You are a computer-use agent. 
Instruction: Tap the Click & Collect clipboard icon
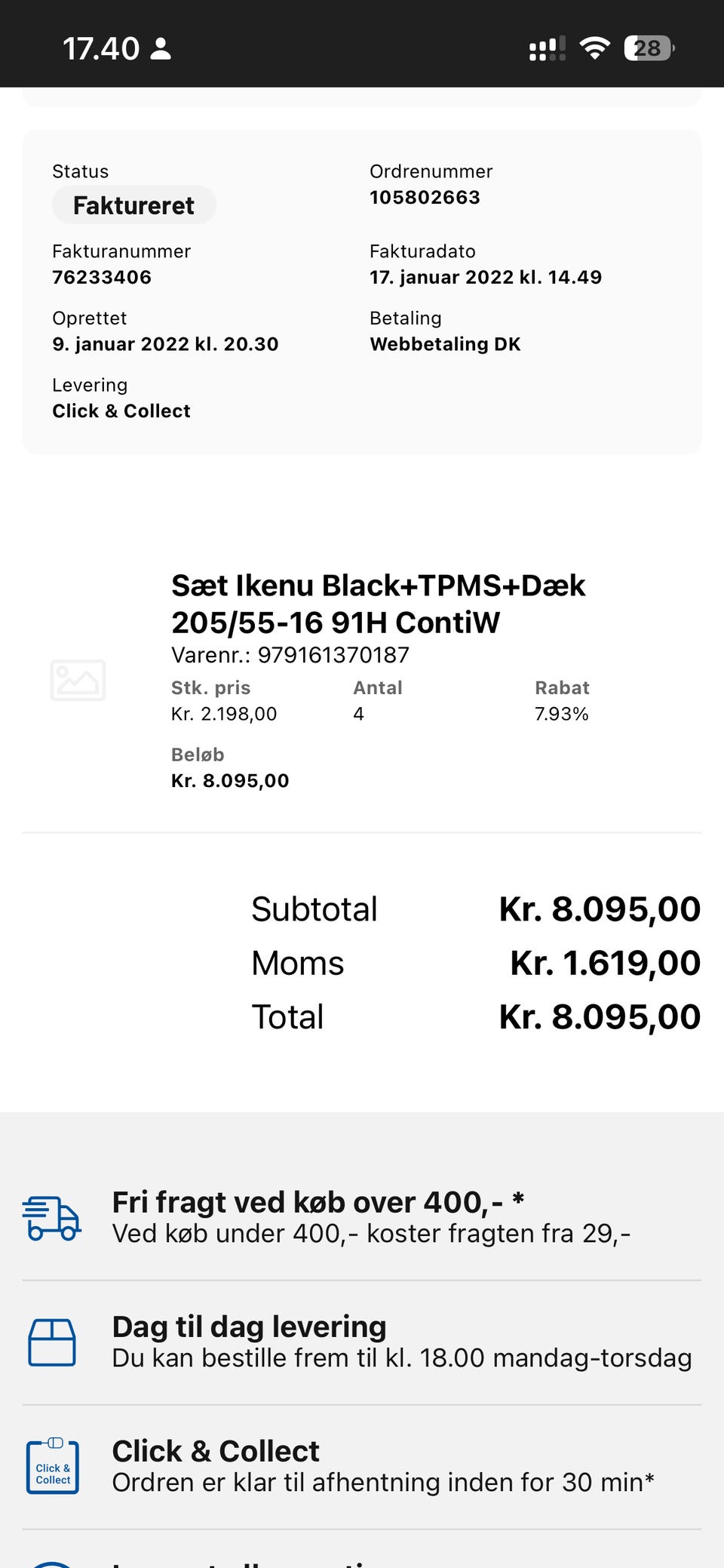(x=52, y=1467)
